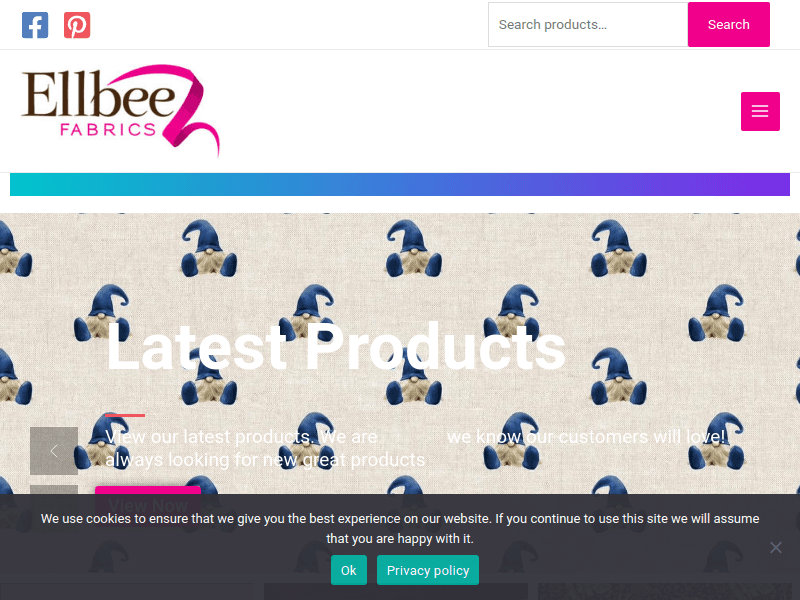Open the Pinterest profile icon
This screenshot has width=800, height=600.
77,25
